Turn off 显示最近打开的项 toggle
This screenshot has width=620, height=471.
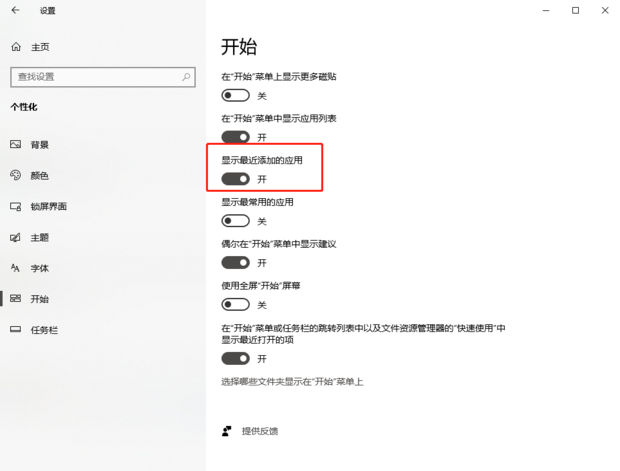point(236,358)
